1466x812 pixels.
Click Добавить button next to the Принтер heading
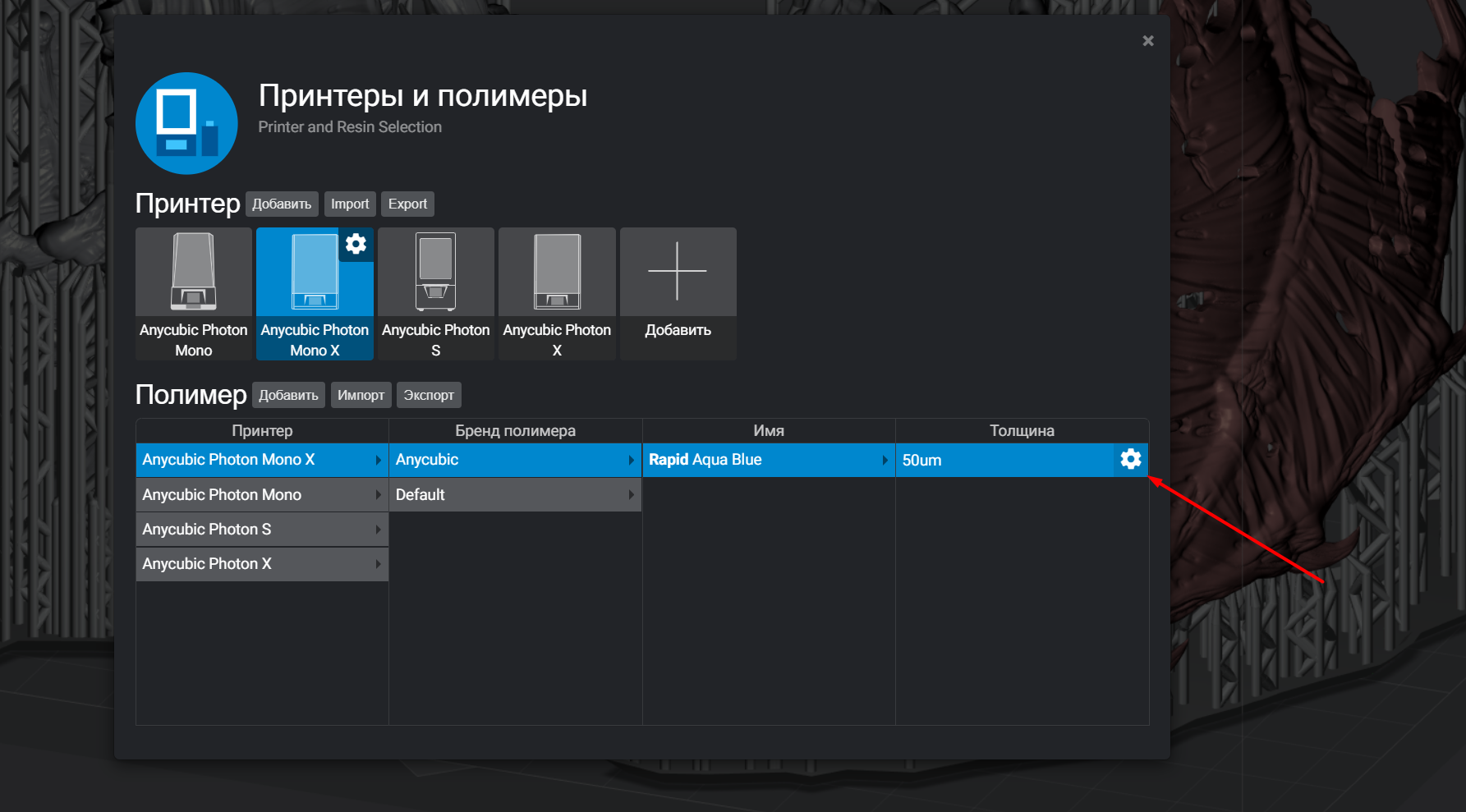pyautogui.click(x=282, y=204)
